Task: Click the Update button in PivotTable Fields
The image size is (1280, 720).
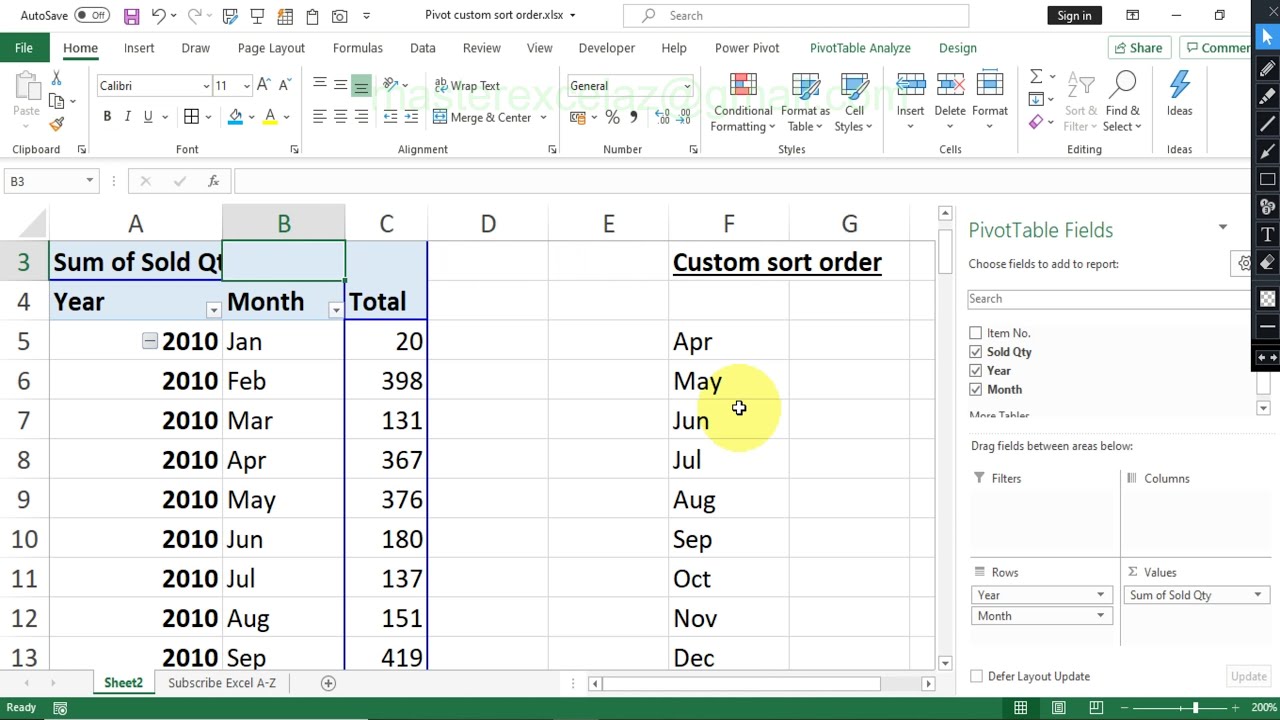Action: pyautogui.click(x=1248, y=677)
